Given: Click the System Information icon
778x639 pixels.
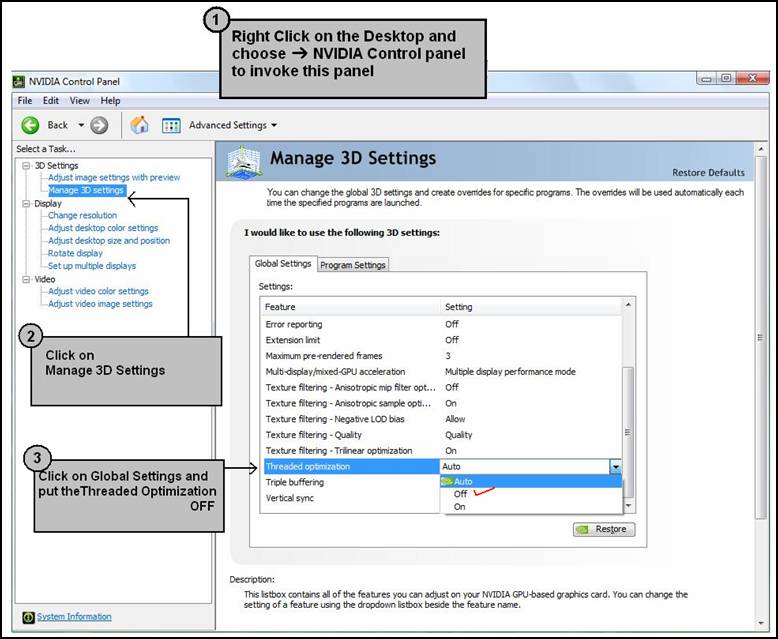Looking at the screenshot, I should click(28, 617).
